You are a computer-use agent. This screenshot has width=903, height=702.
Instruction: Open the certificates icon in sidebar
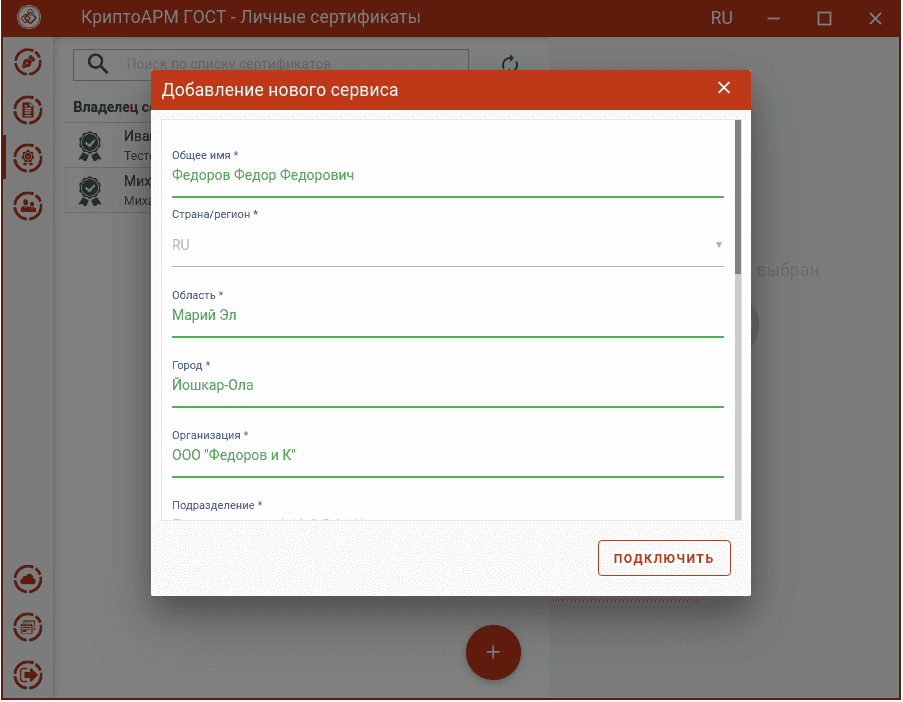(28, 158)
